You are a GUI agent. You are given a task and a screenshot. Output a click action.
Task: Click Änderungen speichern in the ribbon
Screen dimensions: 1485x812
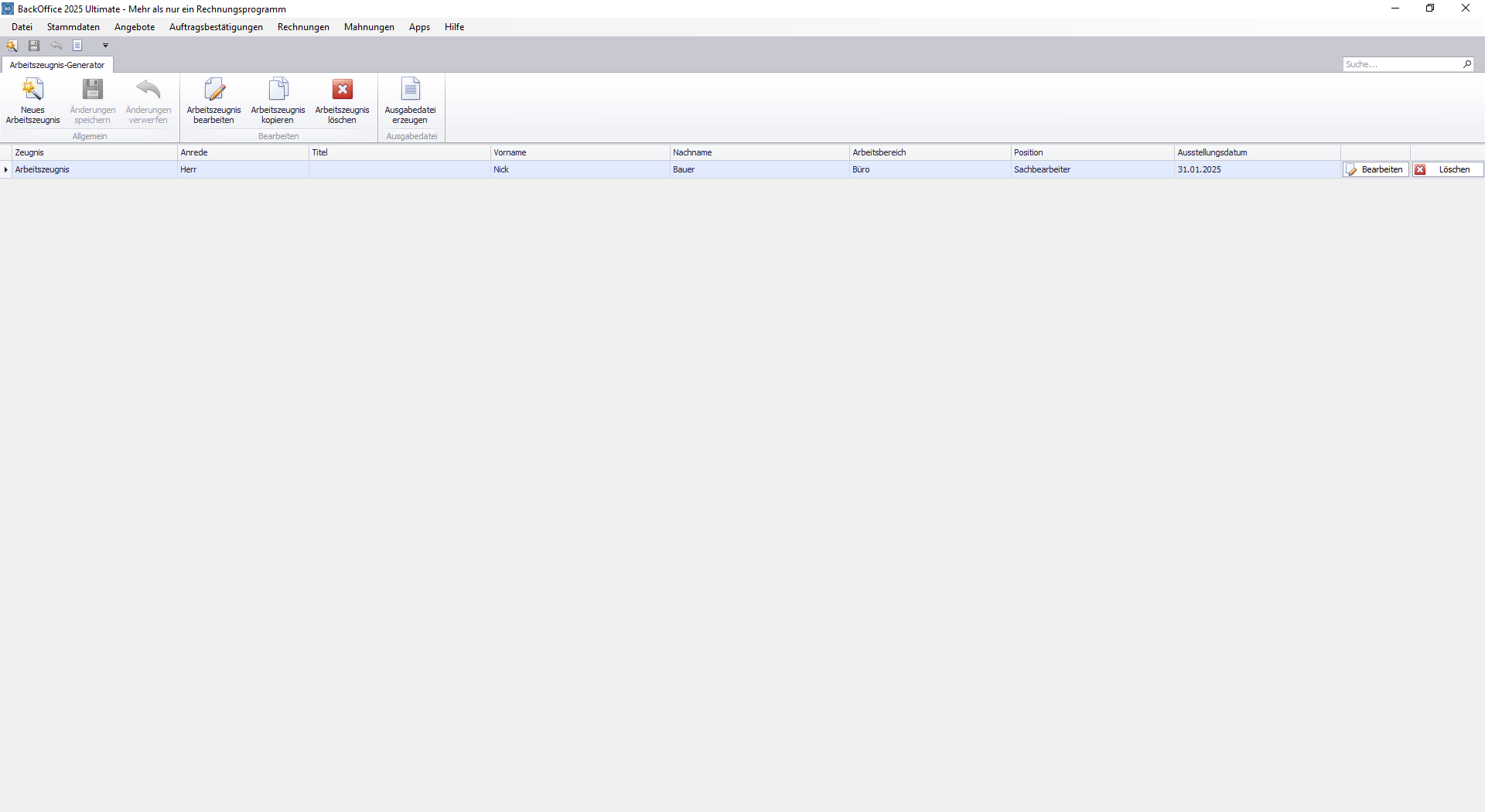(x=93, y=101)
